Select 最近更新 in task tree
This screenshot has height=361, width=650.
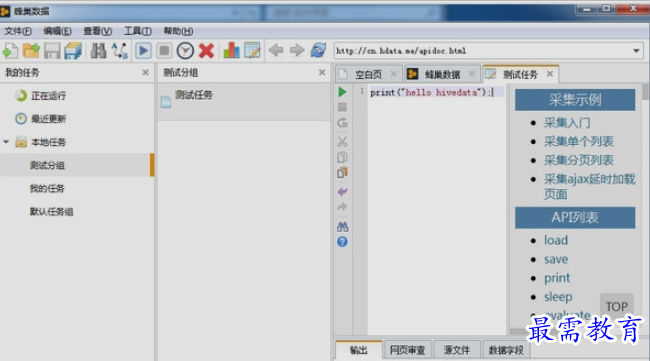coord(48,119)
